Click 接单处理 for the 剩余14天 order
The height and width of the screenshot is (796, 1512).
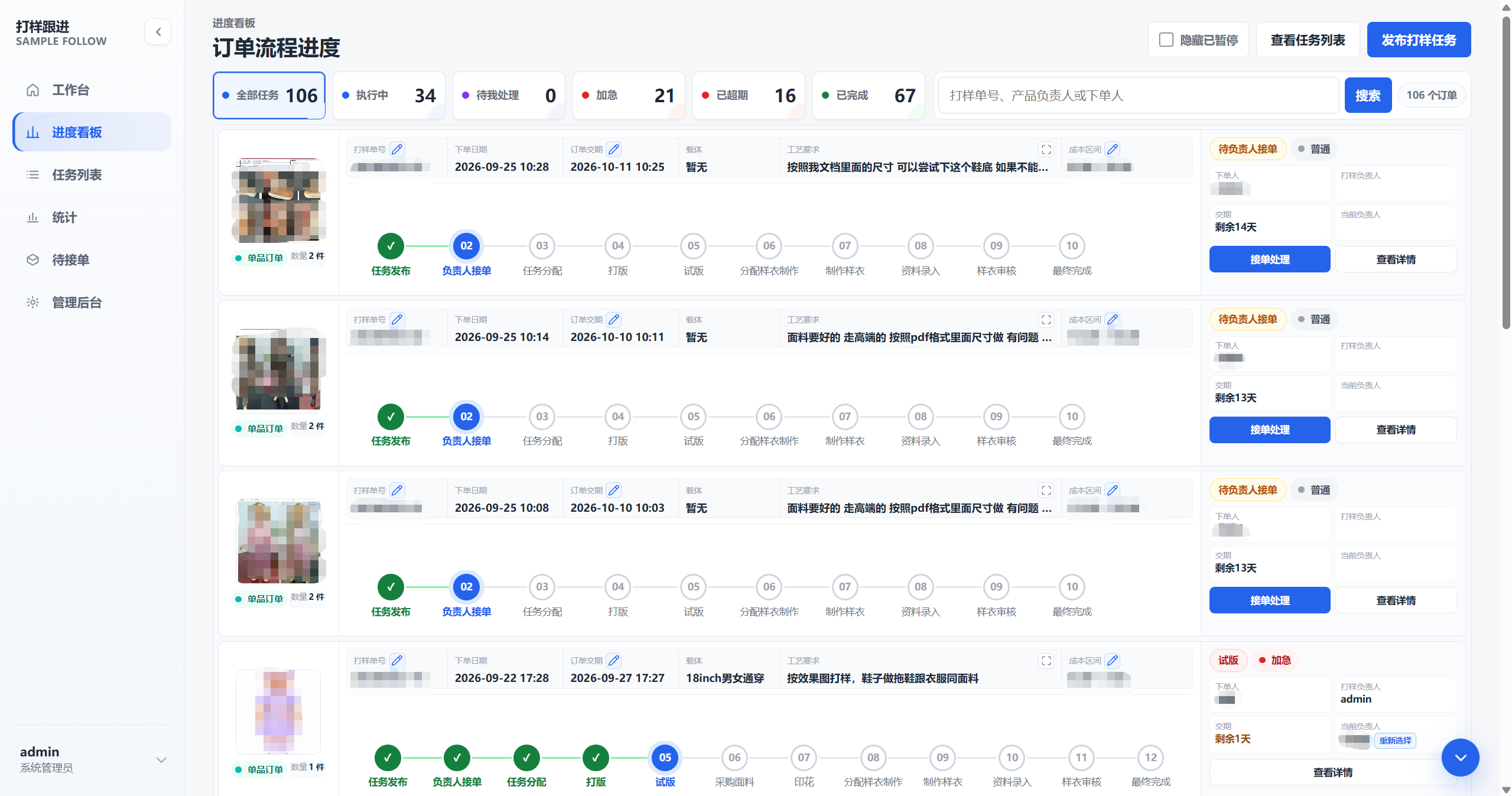click(1270, 259)
